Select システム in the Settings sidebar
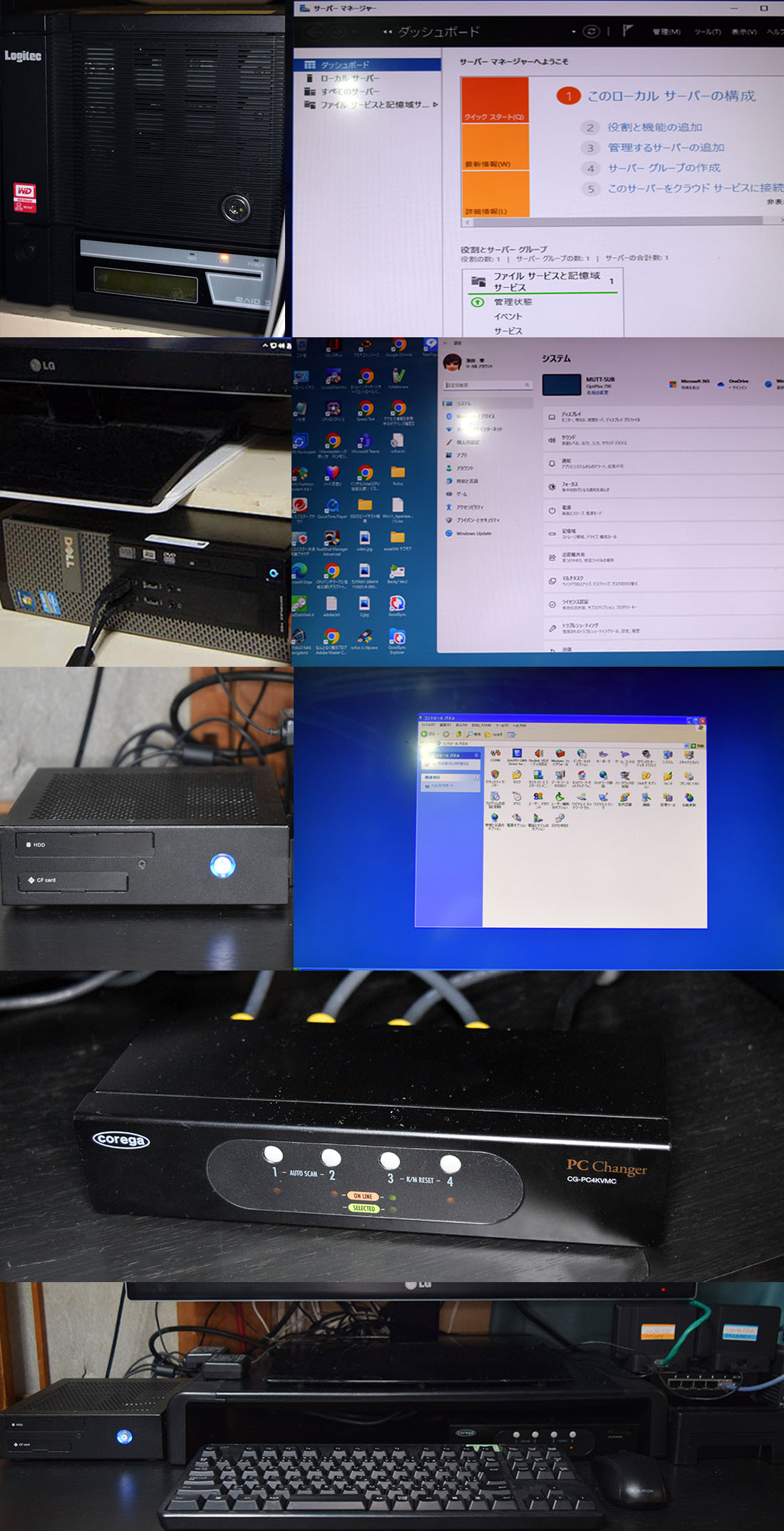Image resolution: width=784 pixels, height=1531 pixels. coord(488,404)
